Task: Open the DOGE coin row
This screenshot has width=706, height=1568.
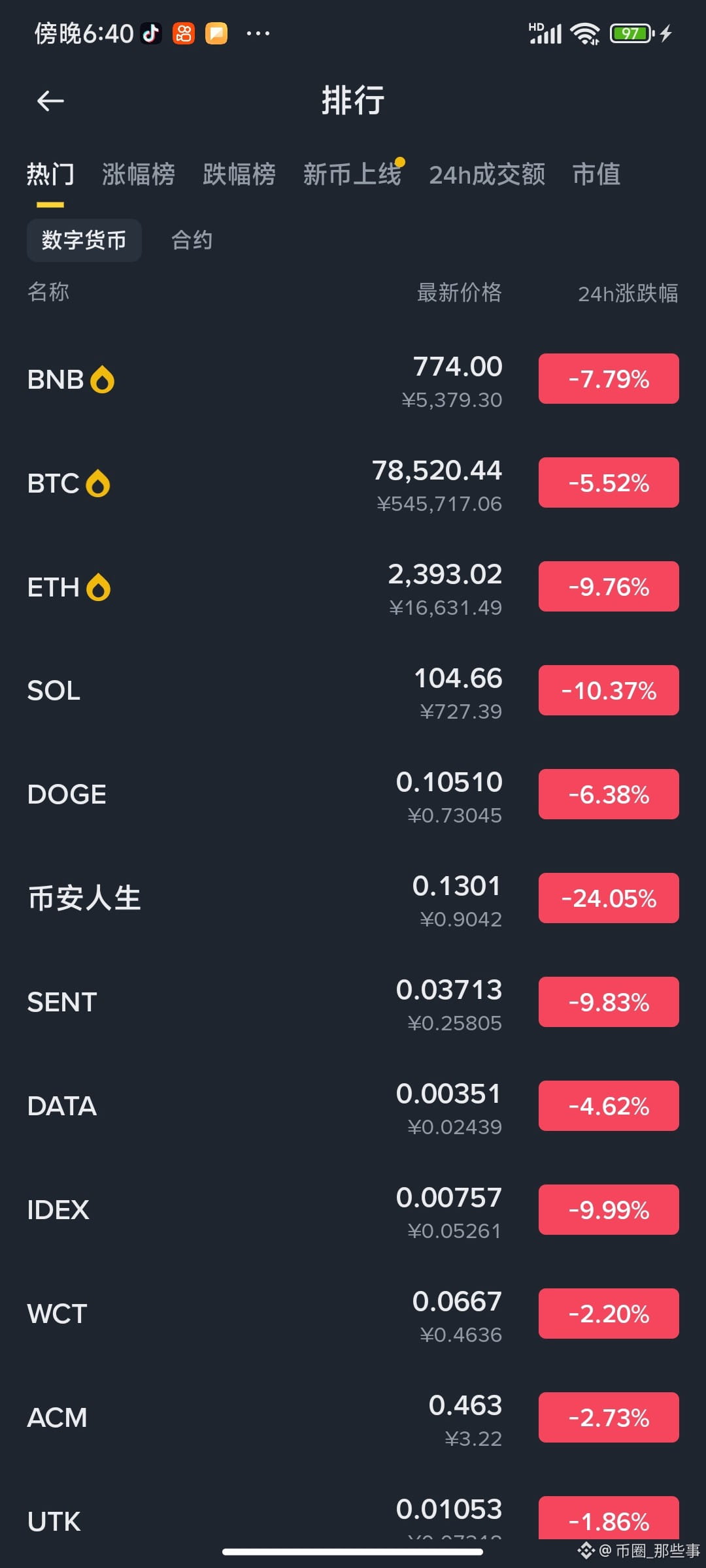Action: pyautogui.click(x=353, y=794)
